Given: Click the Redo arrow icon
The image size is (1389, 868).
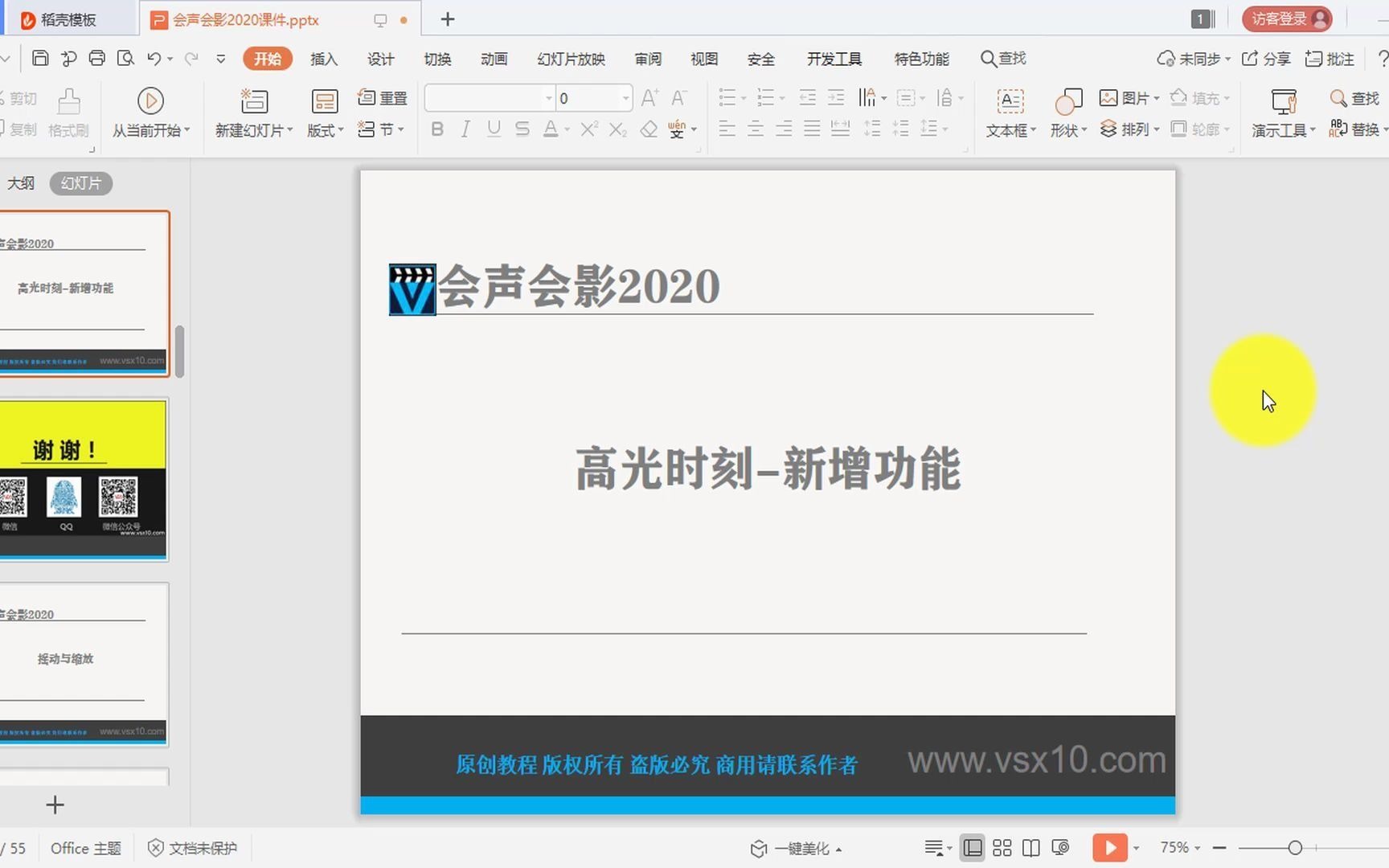Looking at the screenshot, I should pos(191,58).
